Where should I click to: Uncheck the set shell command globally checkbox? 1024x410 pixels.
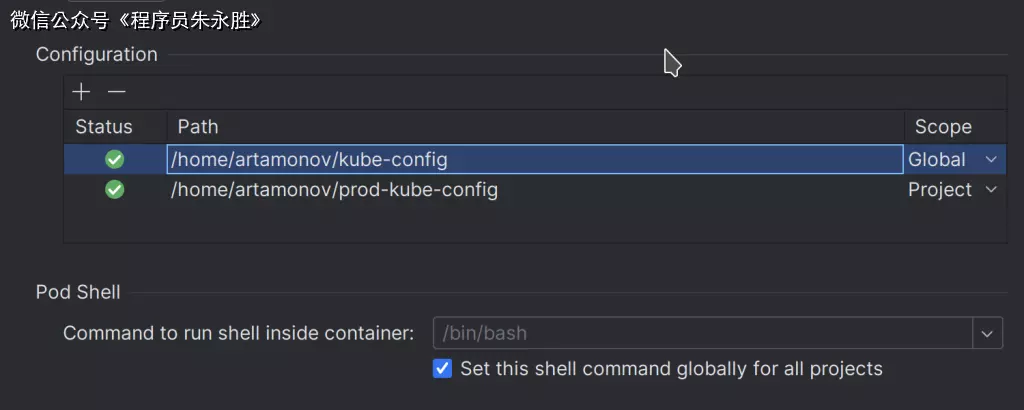442,369
